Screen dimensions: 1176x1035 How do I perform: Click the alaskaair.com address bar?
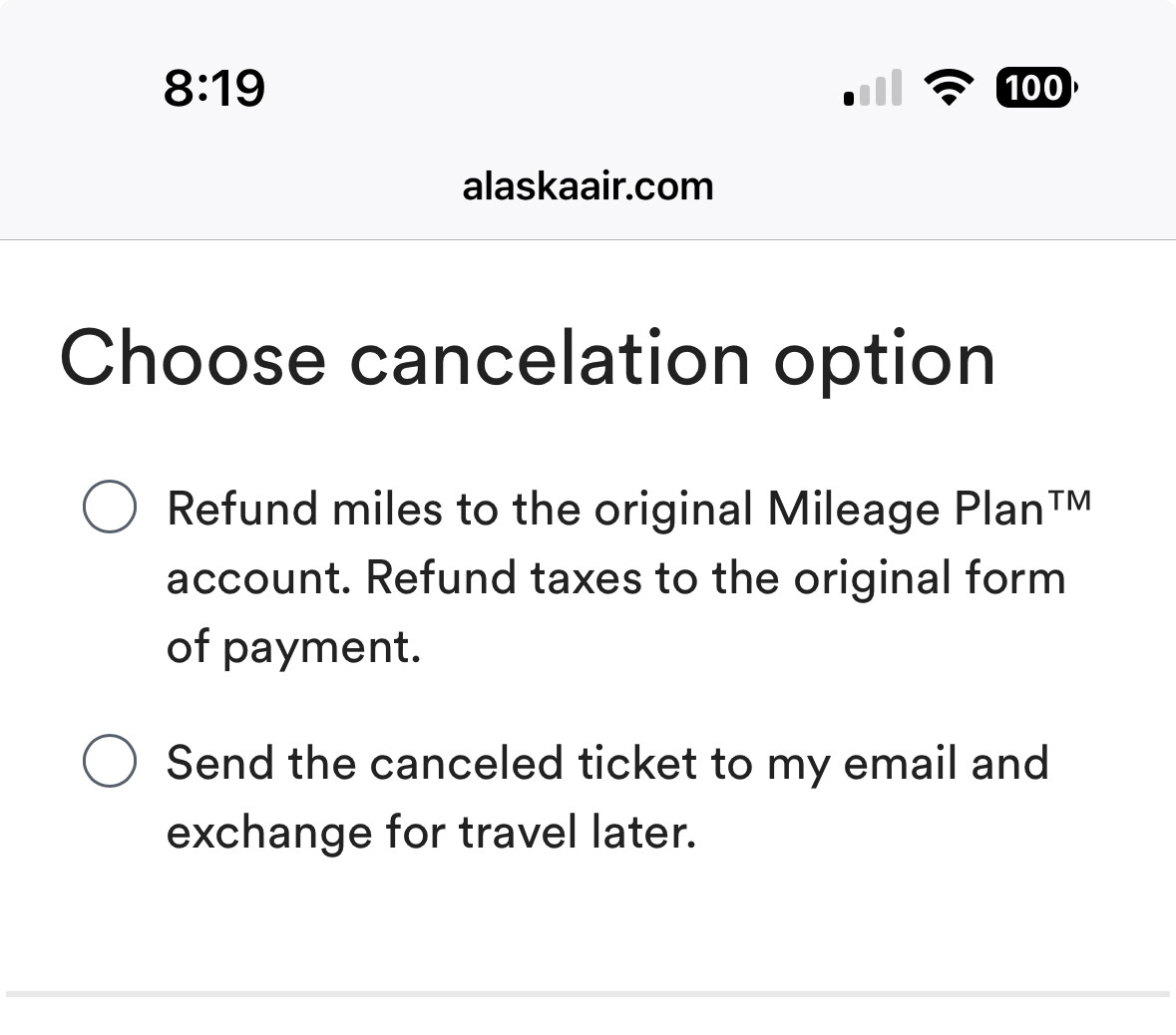coord(588,186)
